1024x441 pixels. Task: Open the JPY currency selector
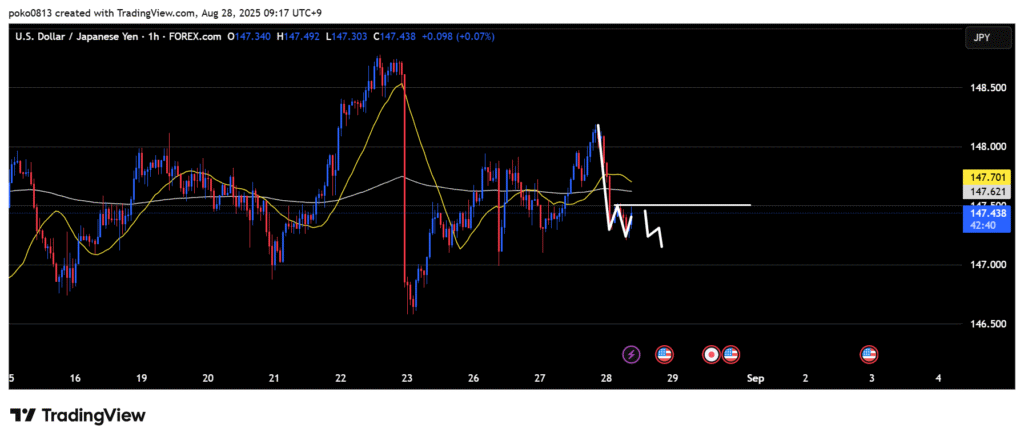[978, 38]
